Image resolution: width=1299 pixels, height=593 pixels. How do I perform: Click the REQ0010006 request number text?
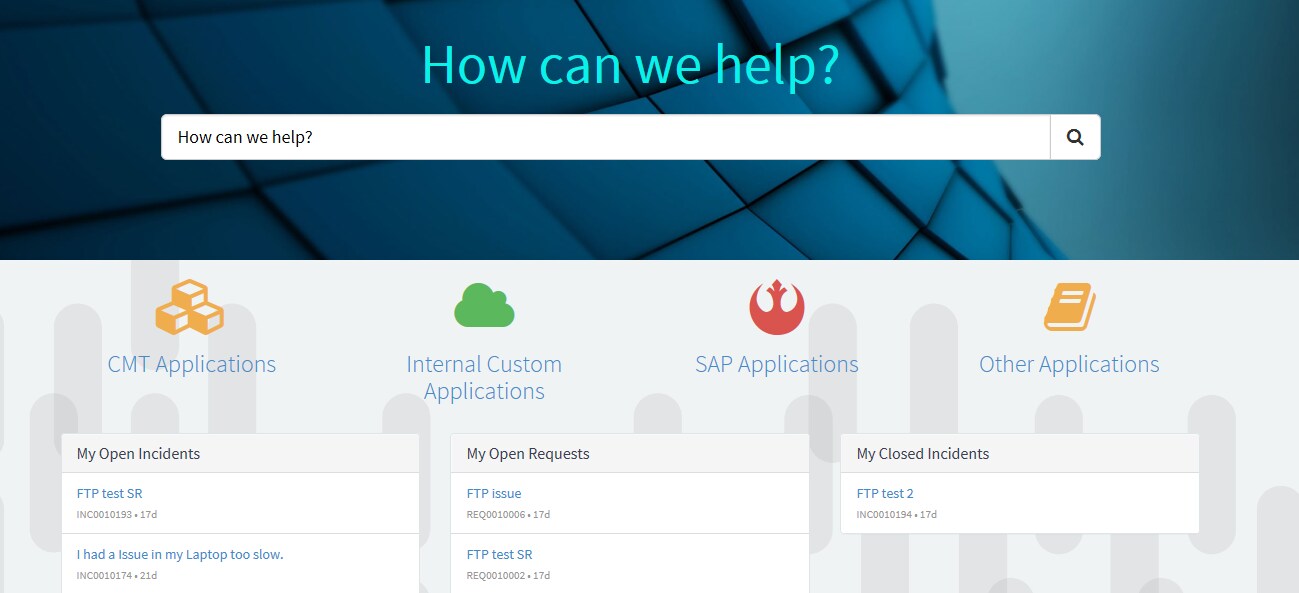tap(496, 515)
